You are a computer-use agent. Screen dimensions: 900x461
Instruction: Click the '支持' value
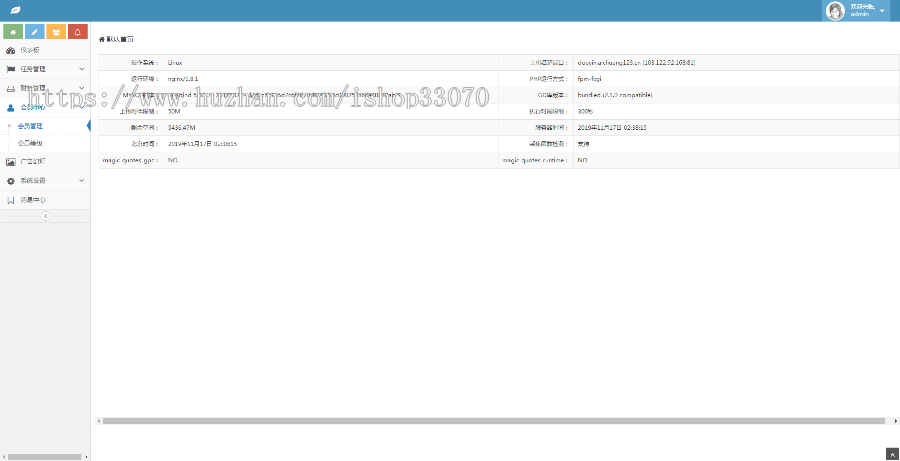(x=583, y=144)
